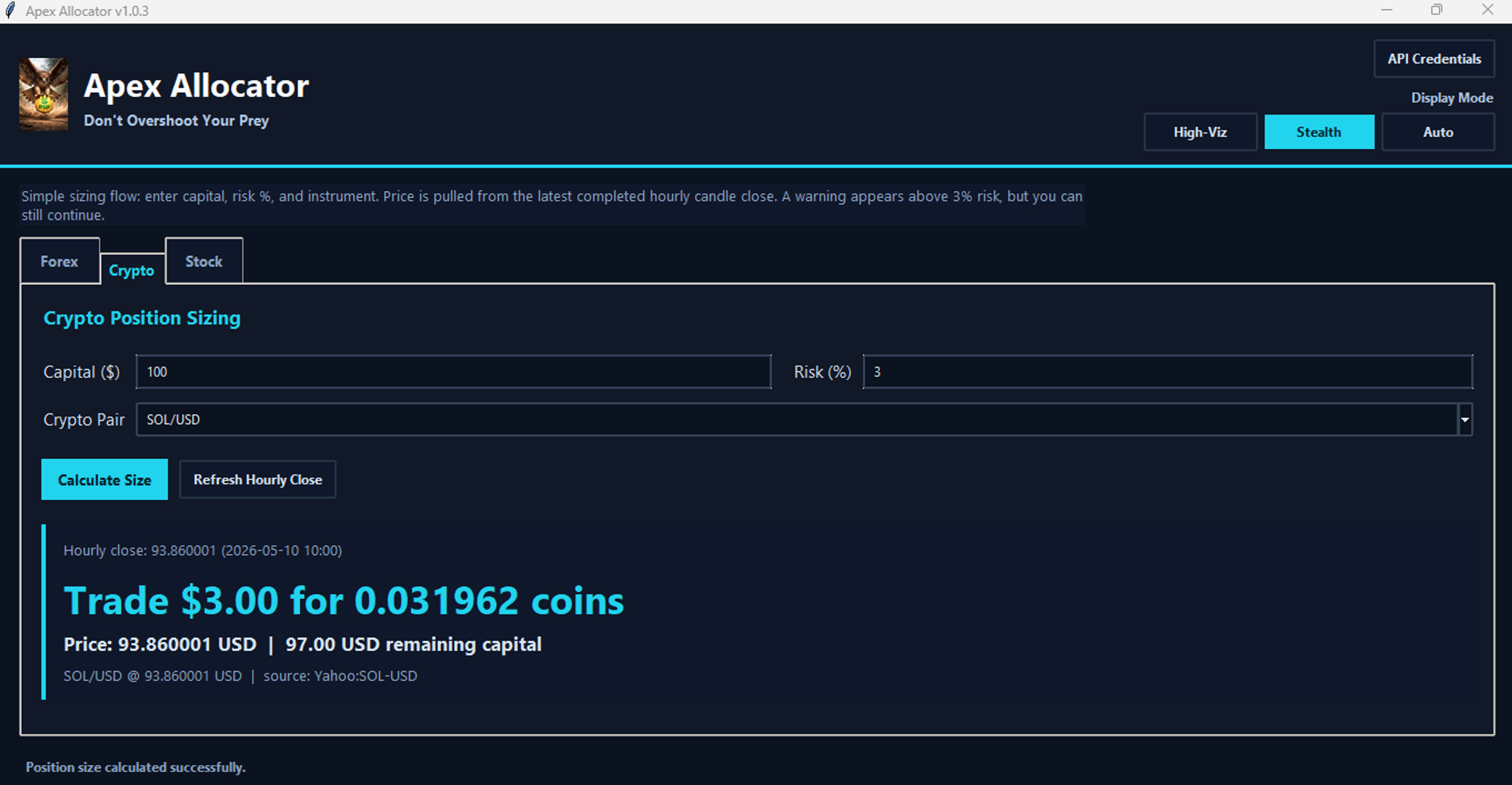1512x785 pixels.
Task: Click the SOL/USD combo box value
Action: pos(796,419)
